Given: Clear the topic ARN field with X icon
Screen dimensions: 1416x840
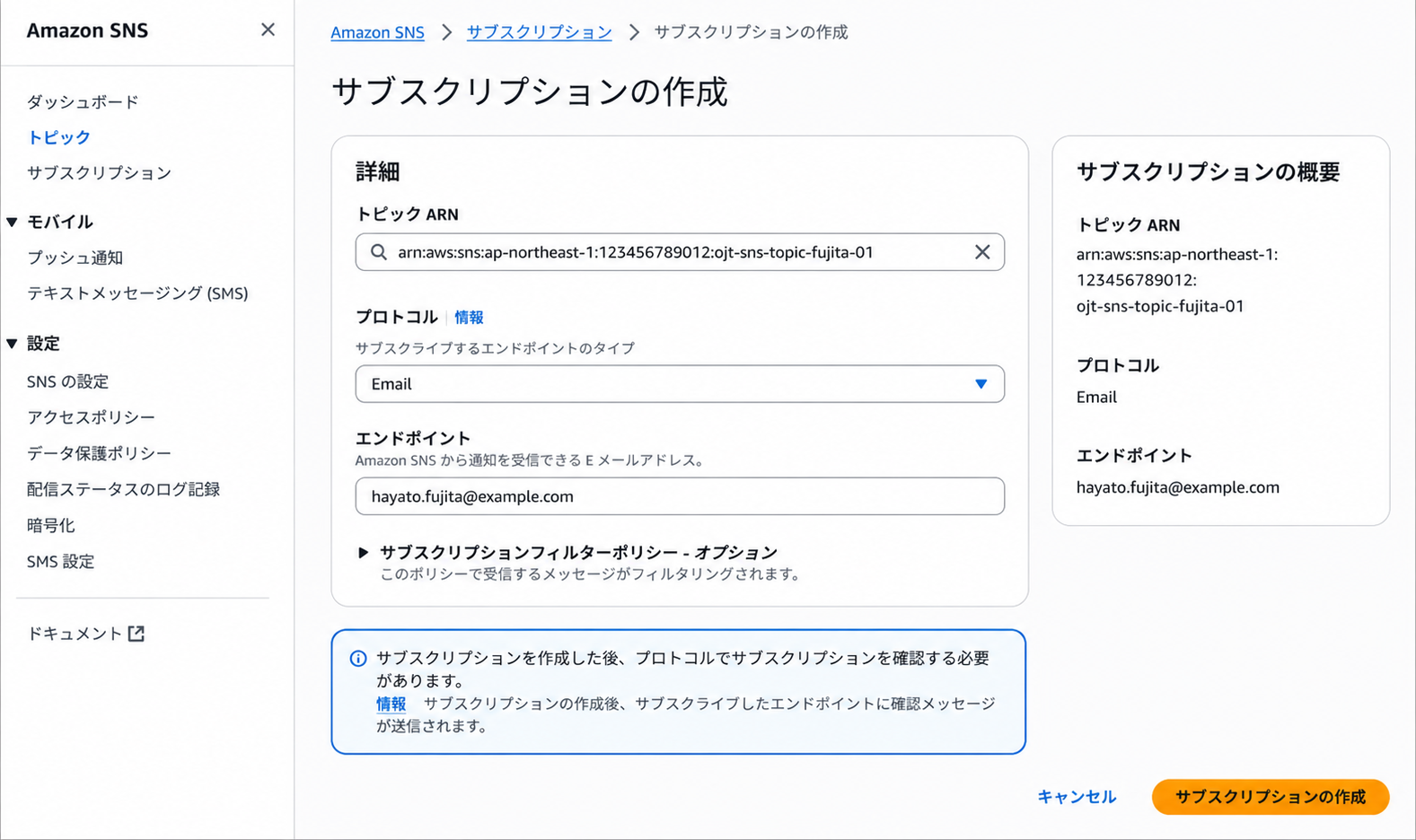Looking at the screenshot, I should point(982,252).
